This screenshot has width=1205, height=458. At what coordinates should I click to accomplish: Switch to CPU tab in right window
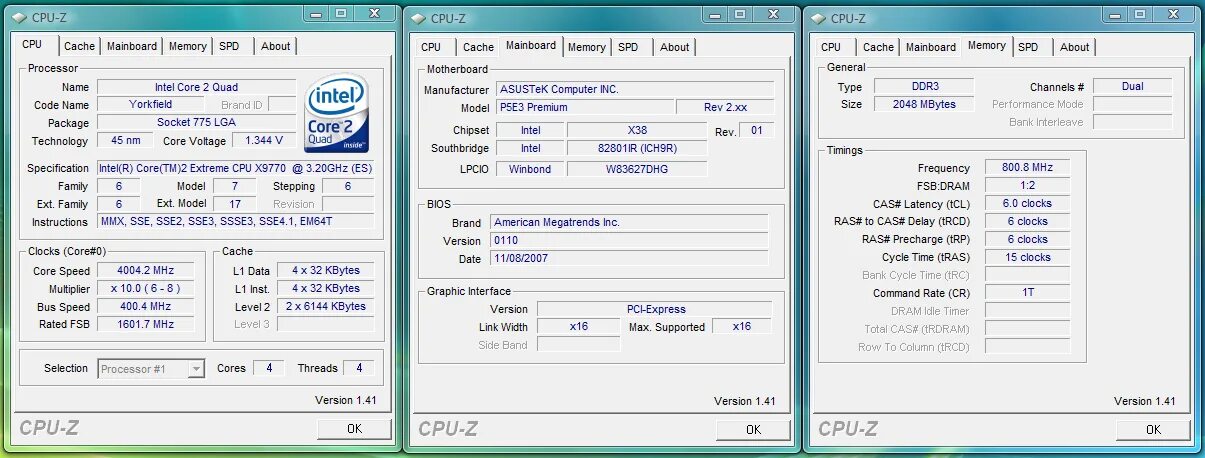point(831,47)
